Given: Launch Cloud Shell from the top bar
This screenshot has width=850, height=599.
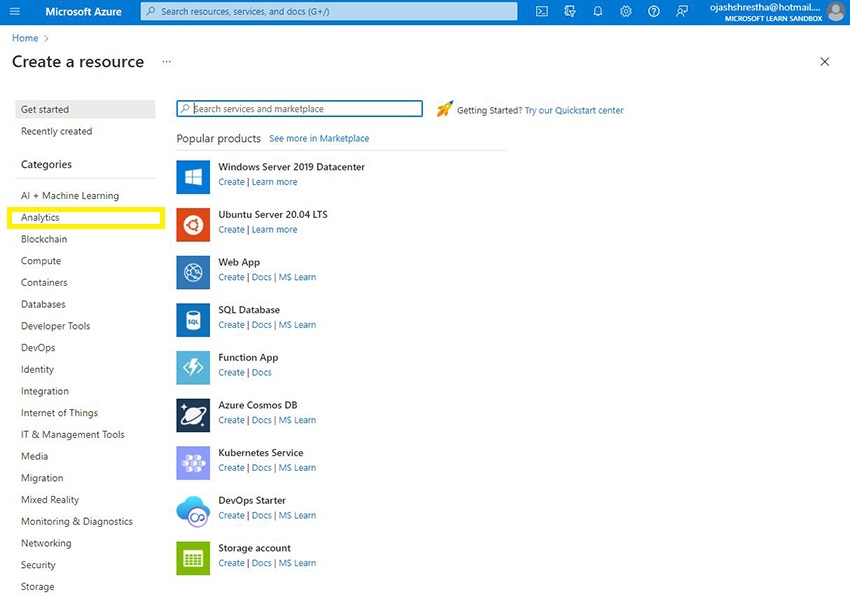Looking at the screenshot, I should (542, 11).
